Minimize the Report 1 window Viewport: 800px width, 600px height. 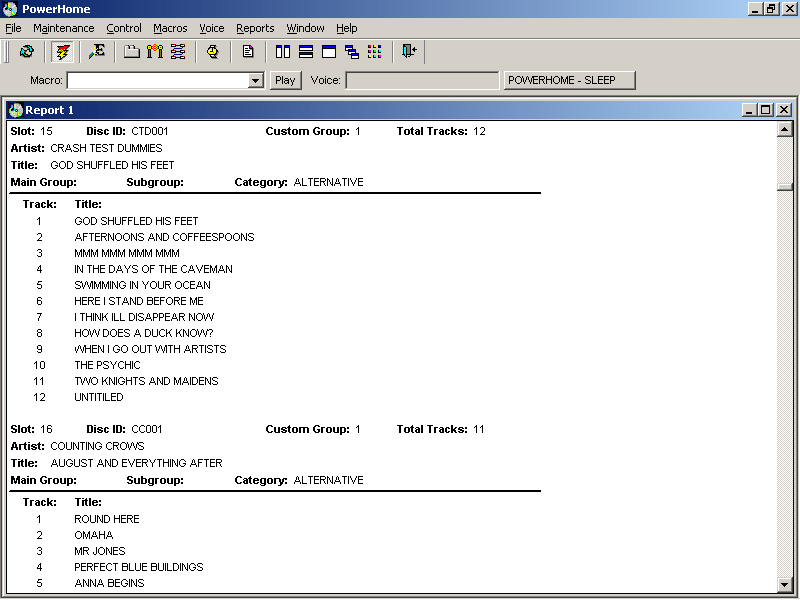[749, 110]
